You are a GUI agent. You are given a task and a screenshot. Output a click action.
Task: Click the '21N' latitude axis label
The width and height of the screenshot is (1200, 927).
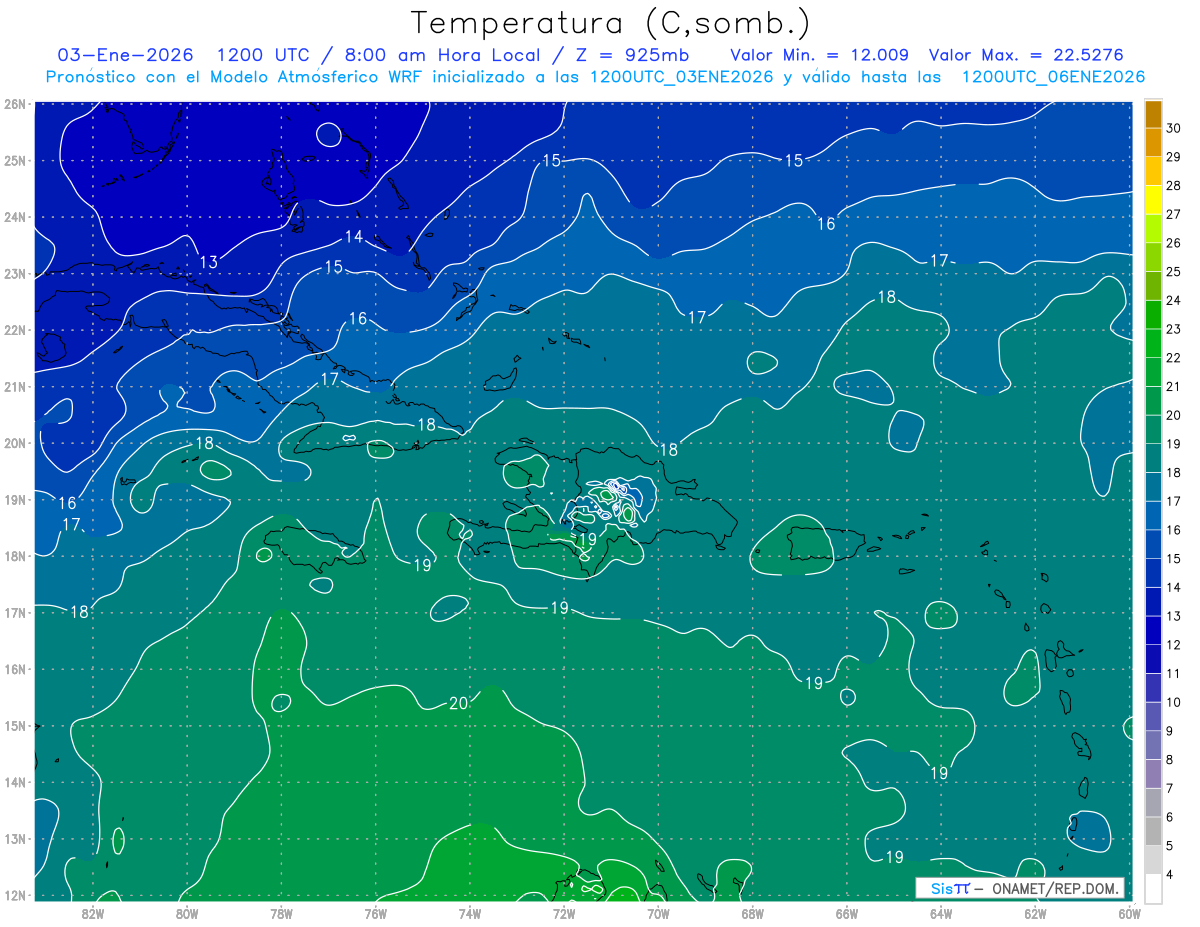14,386
